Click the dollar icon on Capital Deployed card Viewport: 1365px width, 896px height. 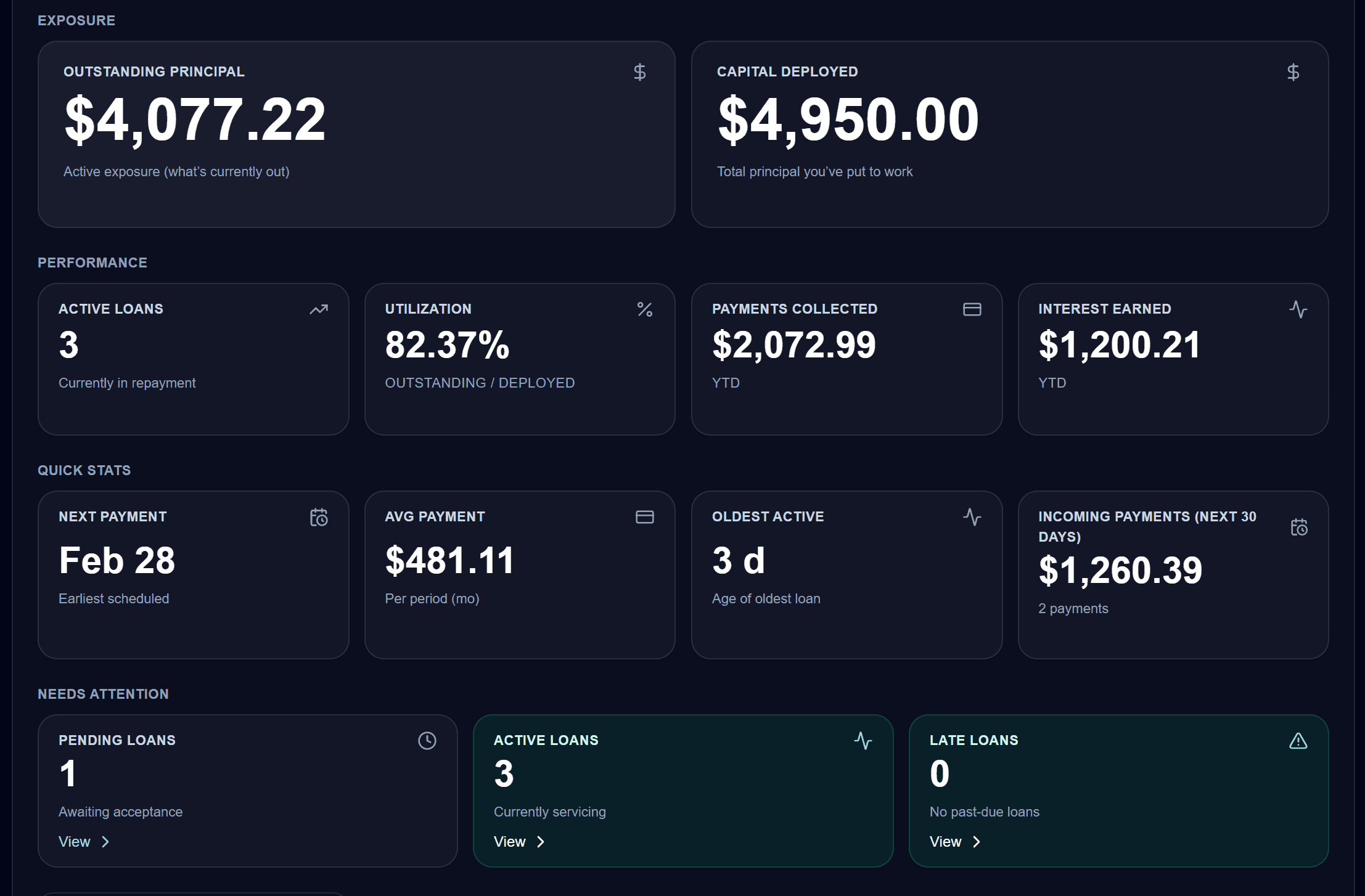click(1293, 72)
